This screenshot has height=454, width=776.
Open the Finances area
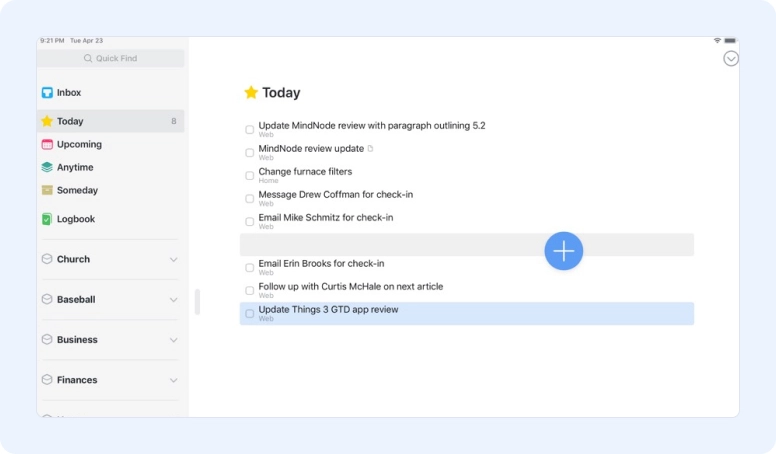[77, 380]
